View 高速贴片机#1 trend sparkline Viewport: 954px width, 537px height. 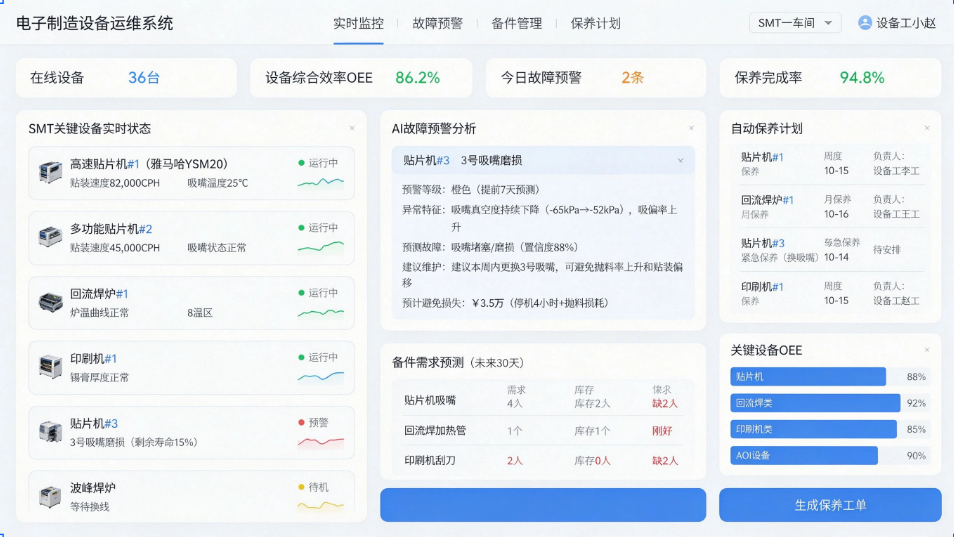321,182
